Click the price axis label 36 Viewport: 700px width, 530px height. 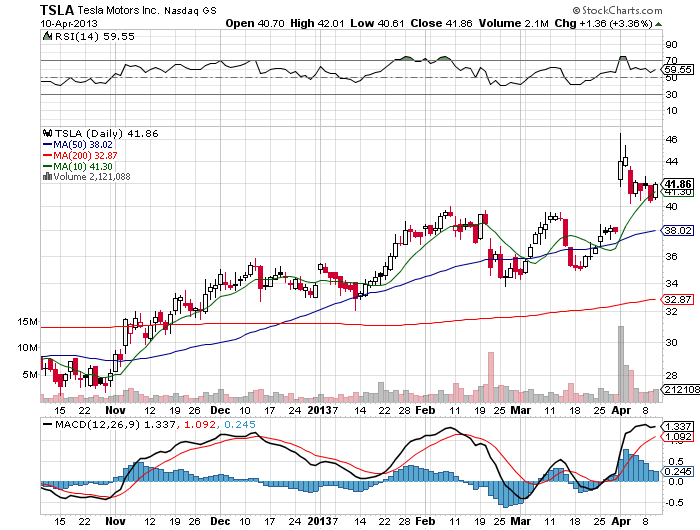671,256
